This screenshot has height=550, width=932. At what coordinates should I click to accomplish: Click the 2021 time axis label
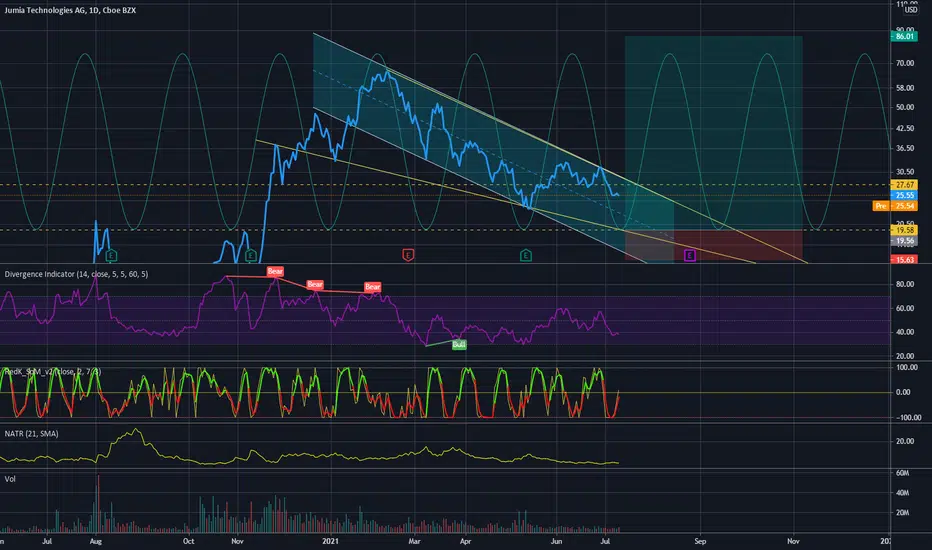pyautogui.click(x=330, y=542)
